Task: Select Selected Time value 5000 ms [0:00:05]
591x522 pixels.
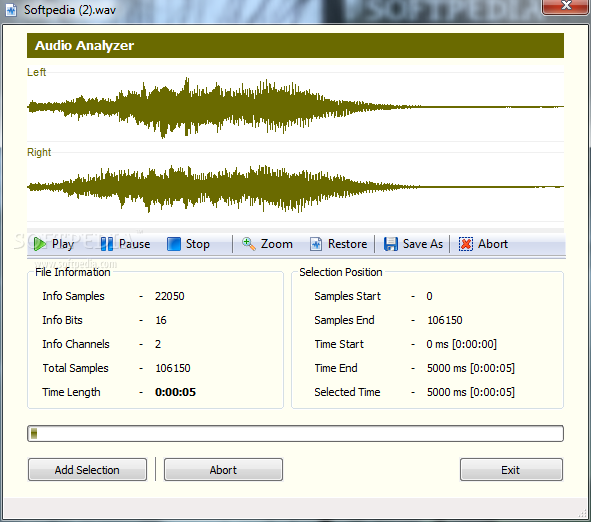Action: (471, 392)
